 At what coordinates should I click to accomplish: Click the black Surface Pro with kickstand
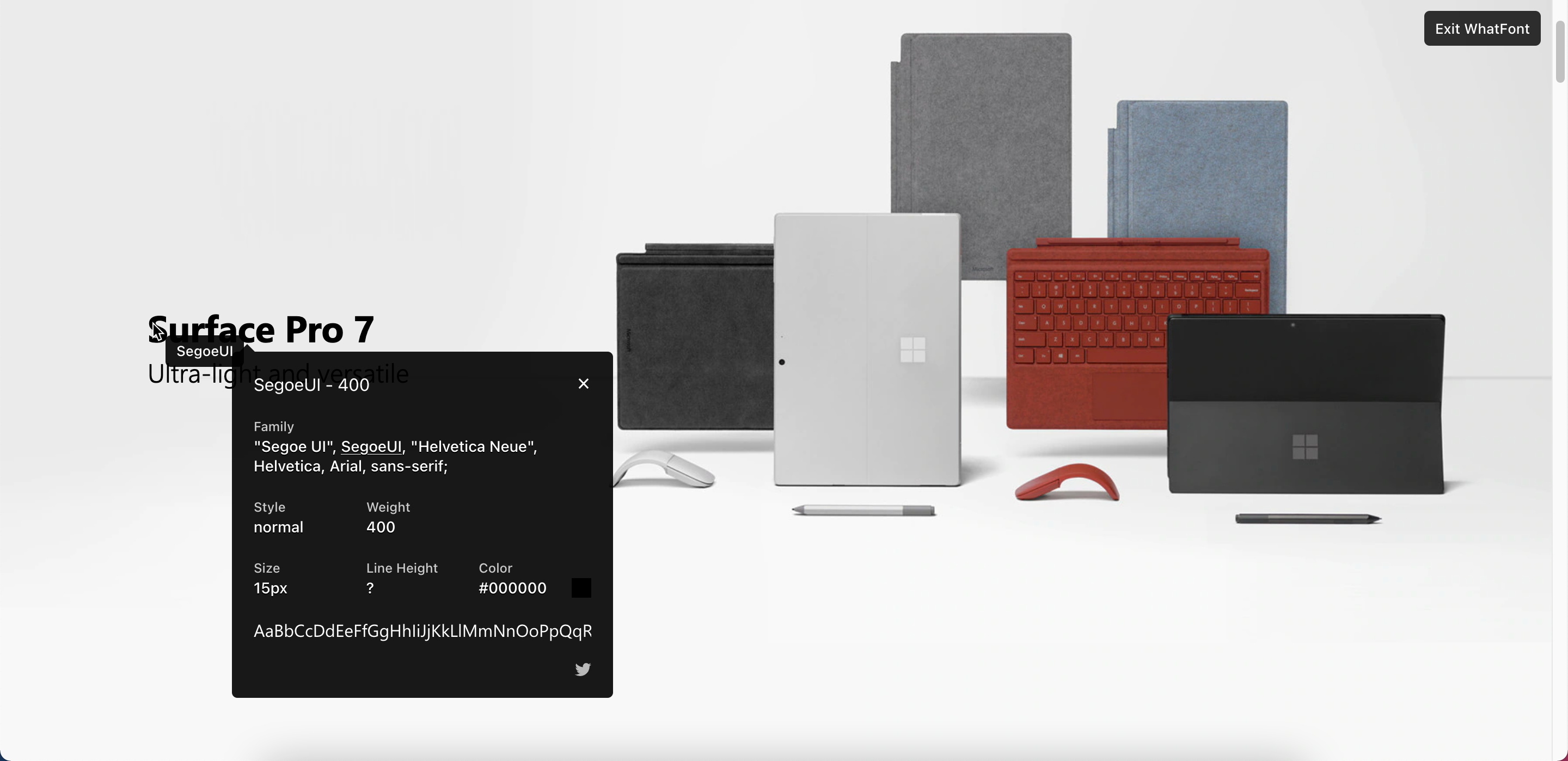click(x=1306, y=404)
